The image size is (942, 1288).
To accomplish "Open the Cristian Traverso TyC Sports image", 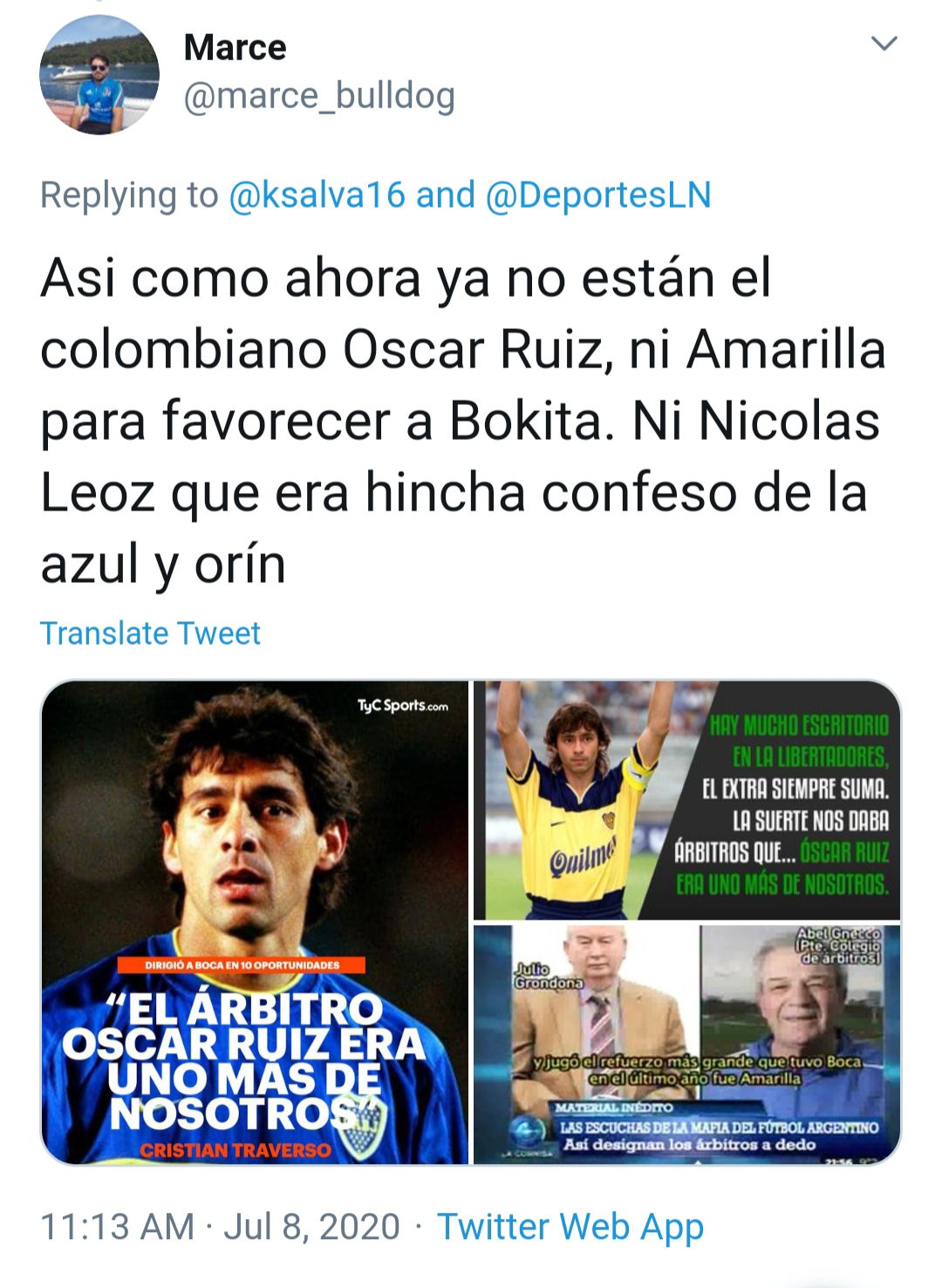I will [255, 922].
